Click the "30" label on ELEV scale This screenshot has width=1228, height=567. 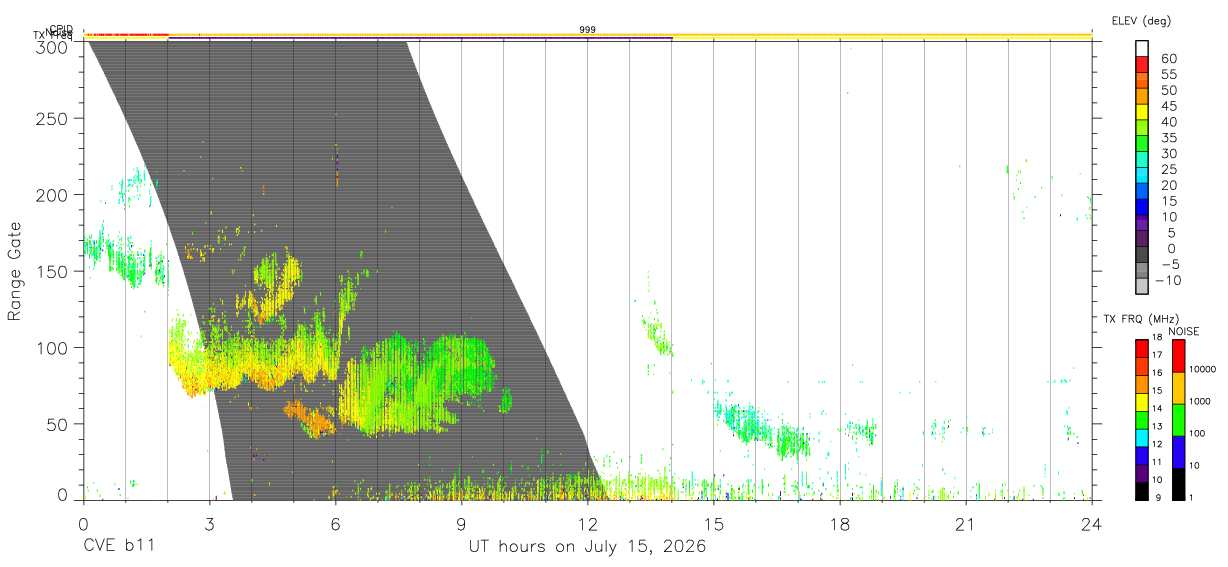[x=1168, y=154]
